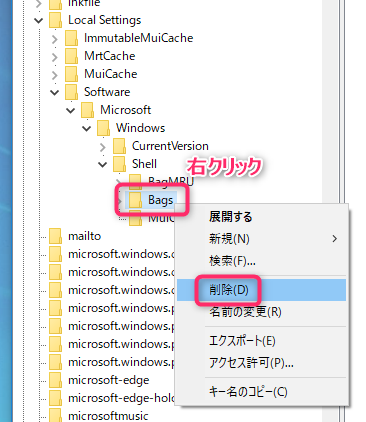Select the Windows key in the tree
Screen dimensions: 366x422
point(140,128)
